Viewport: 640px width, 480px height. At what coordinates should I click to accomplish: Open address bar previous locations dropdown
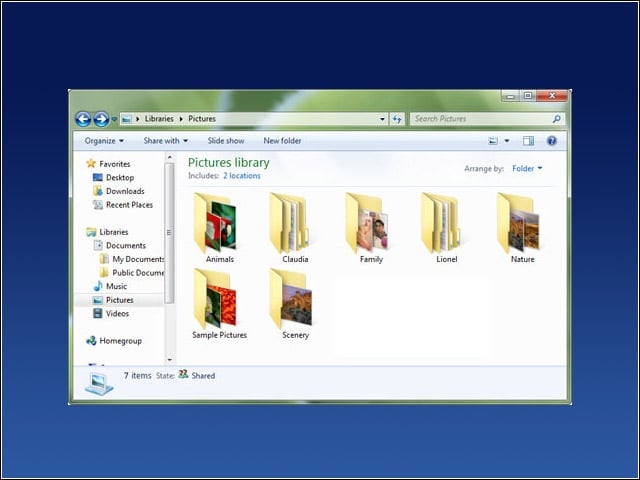point(382,119)
